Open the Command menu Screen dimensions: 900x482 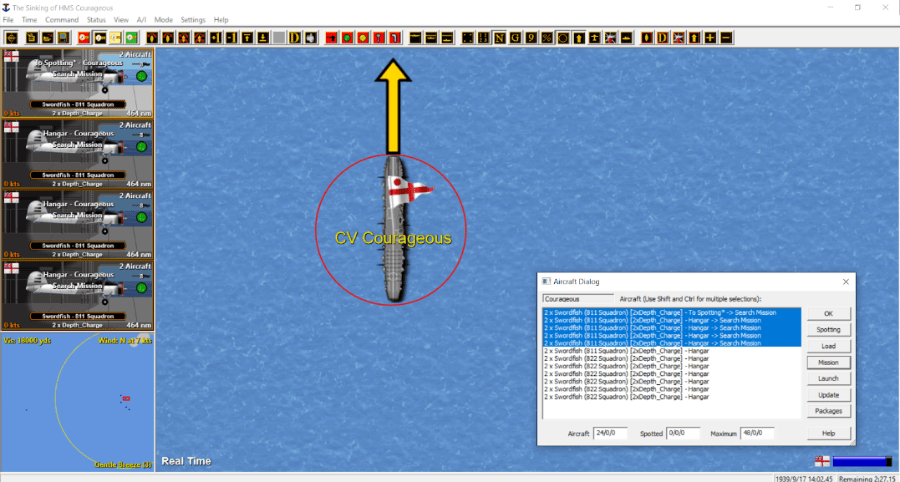point(62,20)
